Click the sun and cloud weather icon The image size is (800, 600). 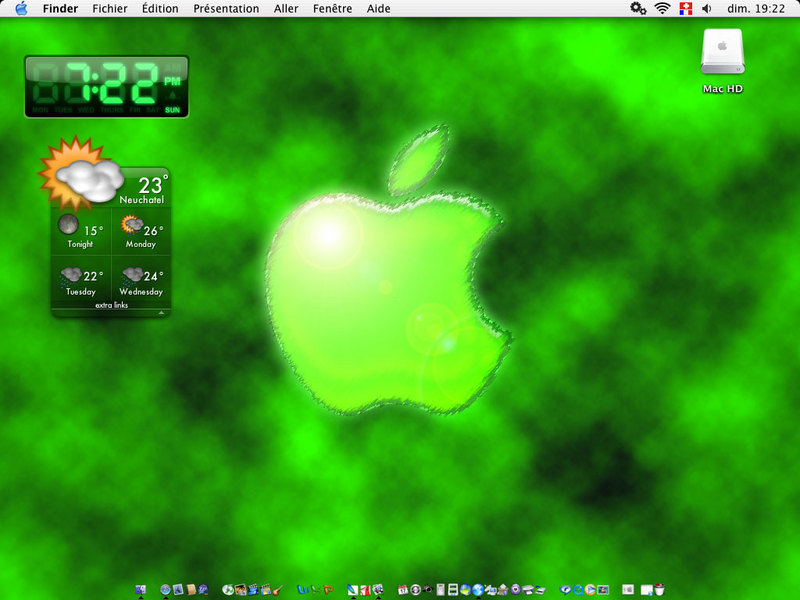tap(81, 173)
